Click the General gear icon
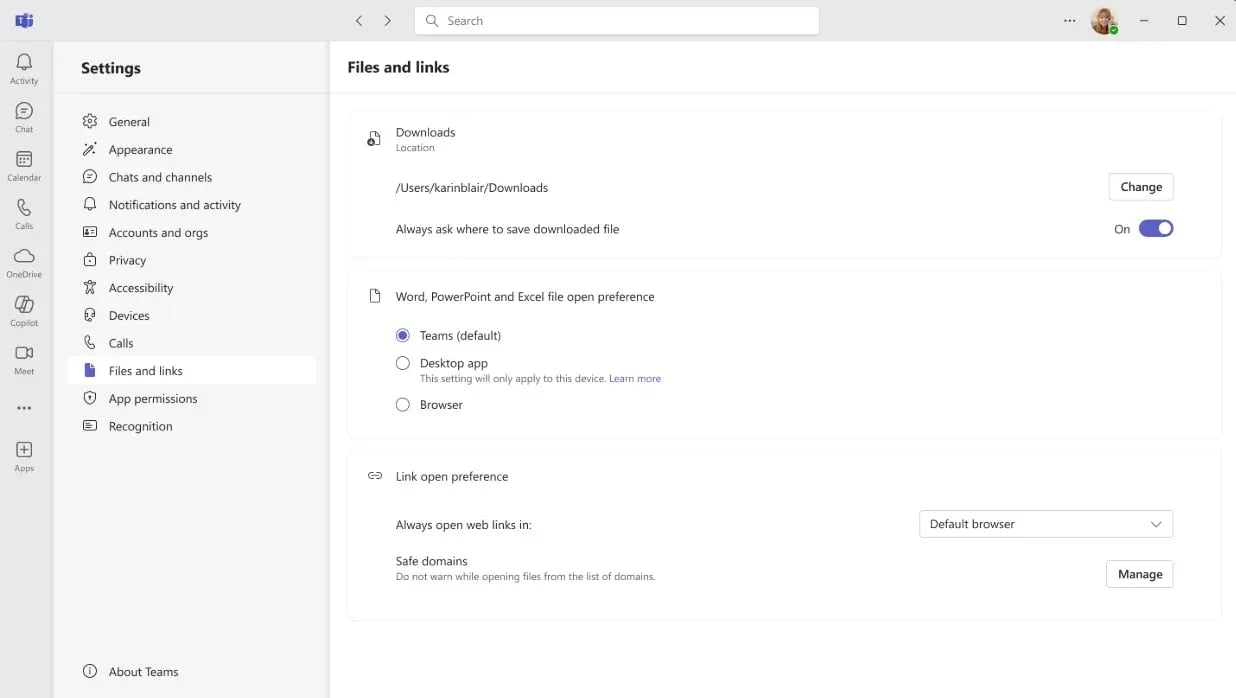 click(90, 122)
